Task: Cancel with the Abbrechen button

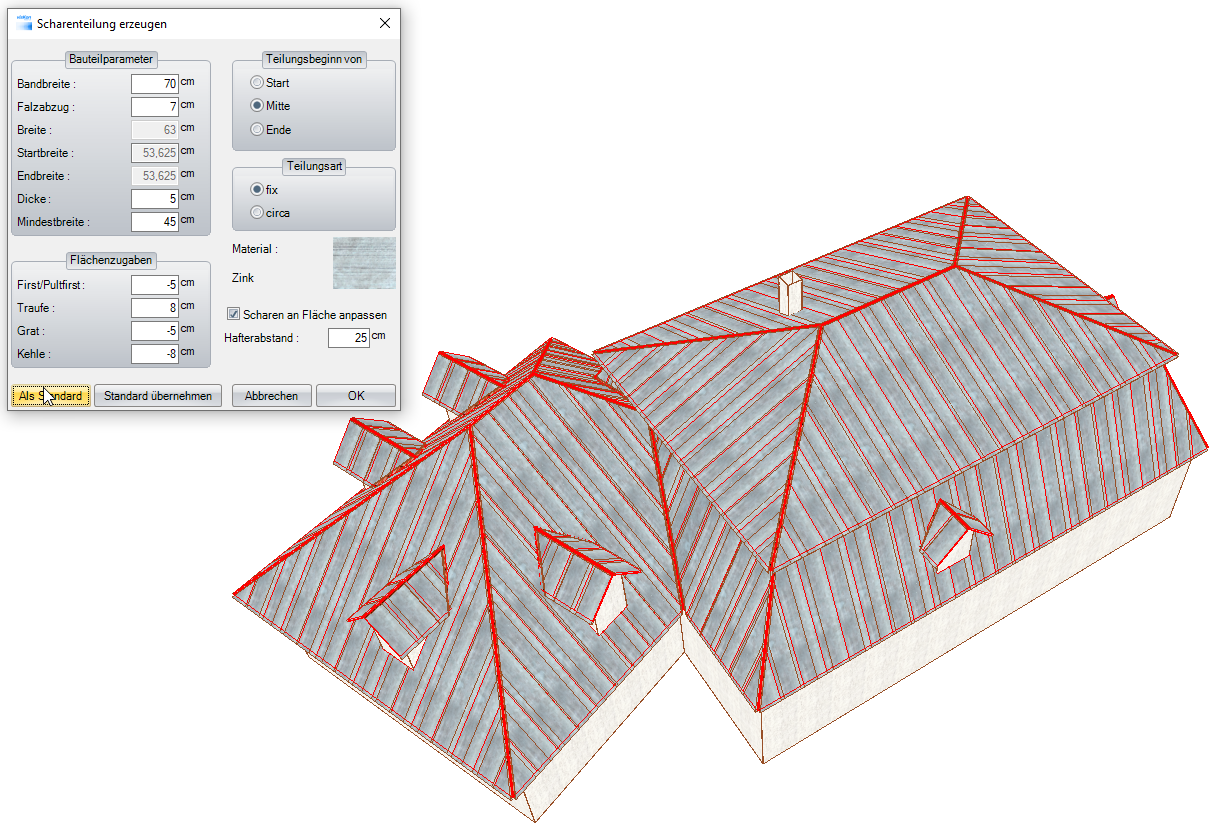Action: (271, 396)
